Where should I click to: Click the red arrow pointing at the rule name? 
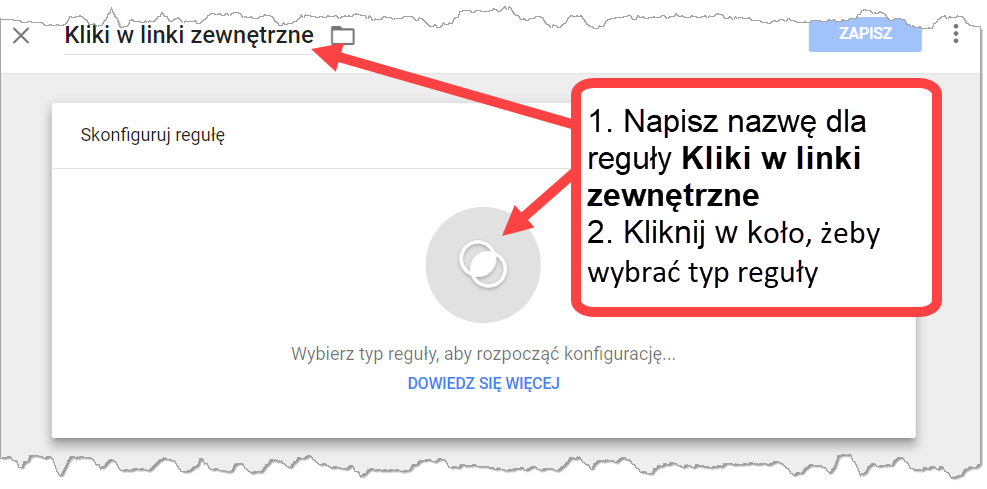click(x=441, y=86)
